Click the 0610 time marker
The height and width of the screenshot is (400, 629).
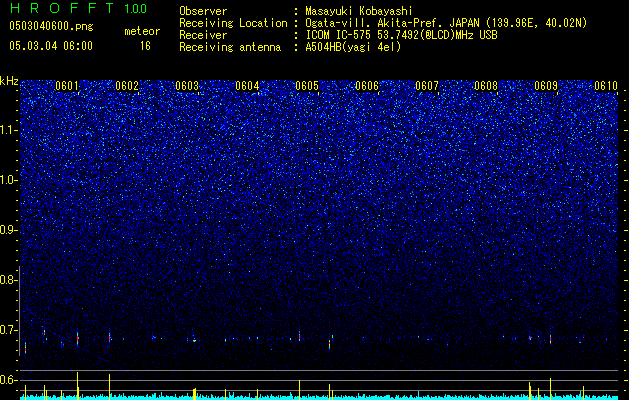[606, 86]
